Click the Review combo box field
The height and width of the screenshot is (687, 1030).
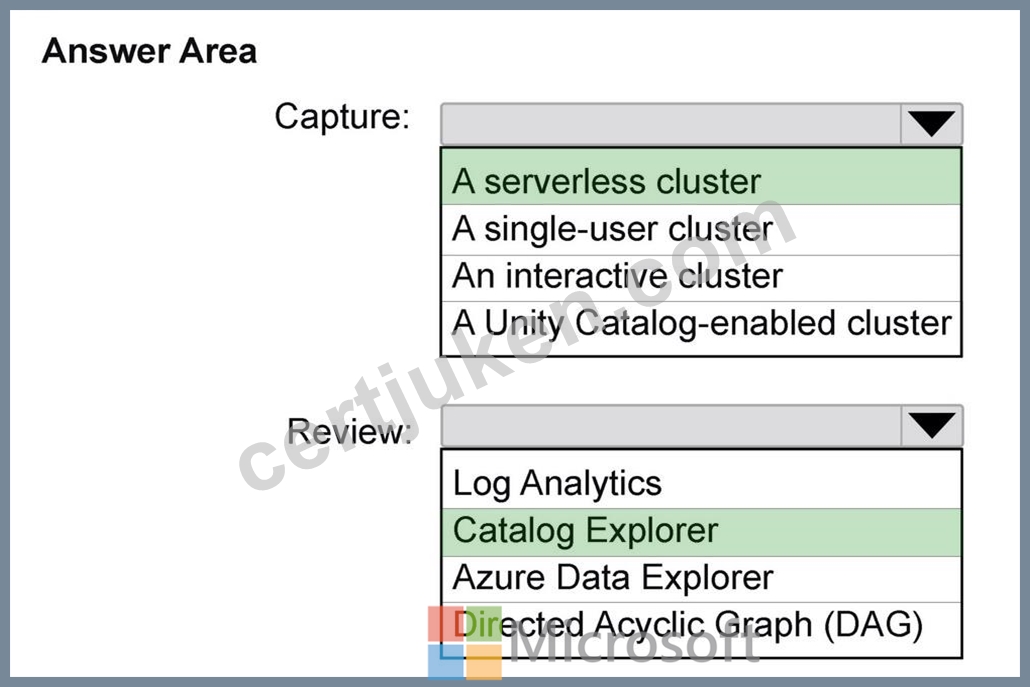(702, 426)
